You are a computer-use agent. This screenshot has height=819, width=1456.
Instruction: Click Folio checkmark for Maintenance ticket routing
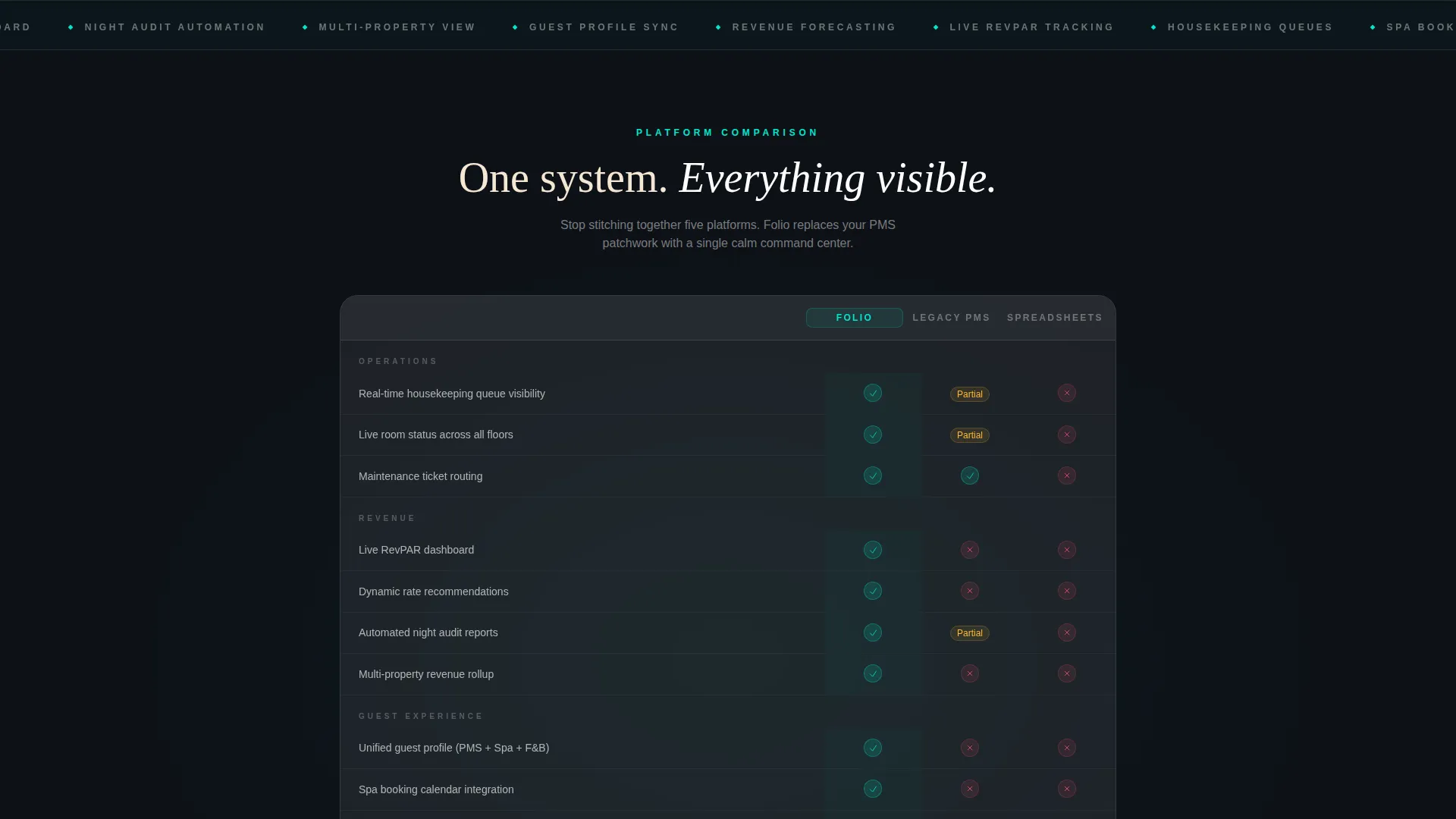coord(873,475)
